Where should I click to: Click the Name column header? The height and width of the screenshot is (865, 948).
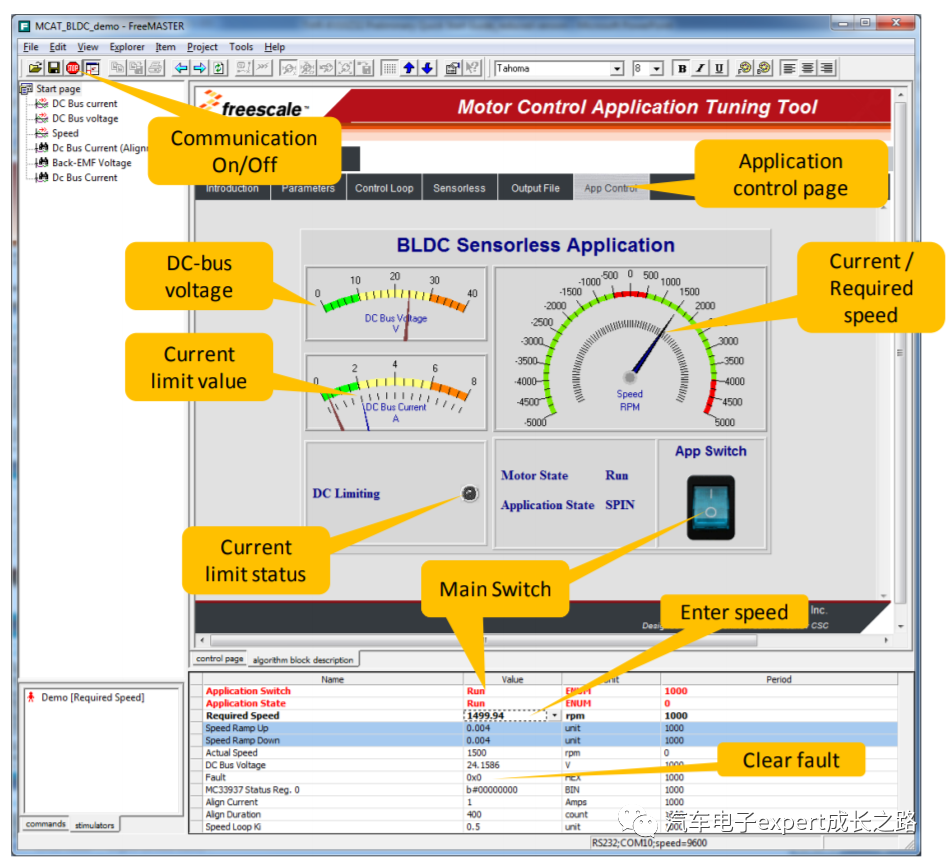click(333, 679)
